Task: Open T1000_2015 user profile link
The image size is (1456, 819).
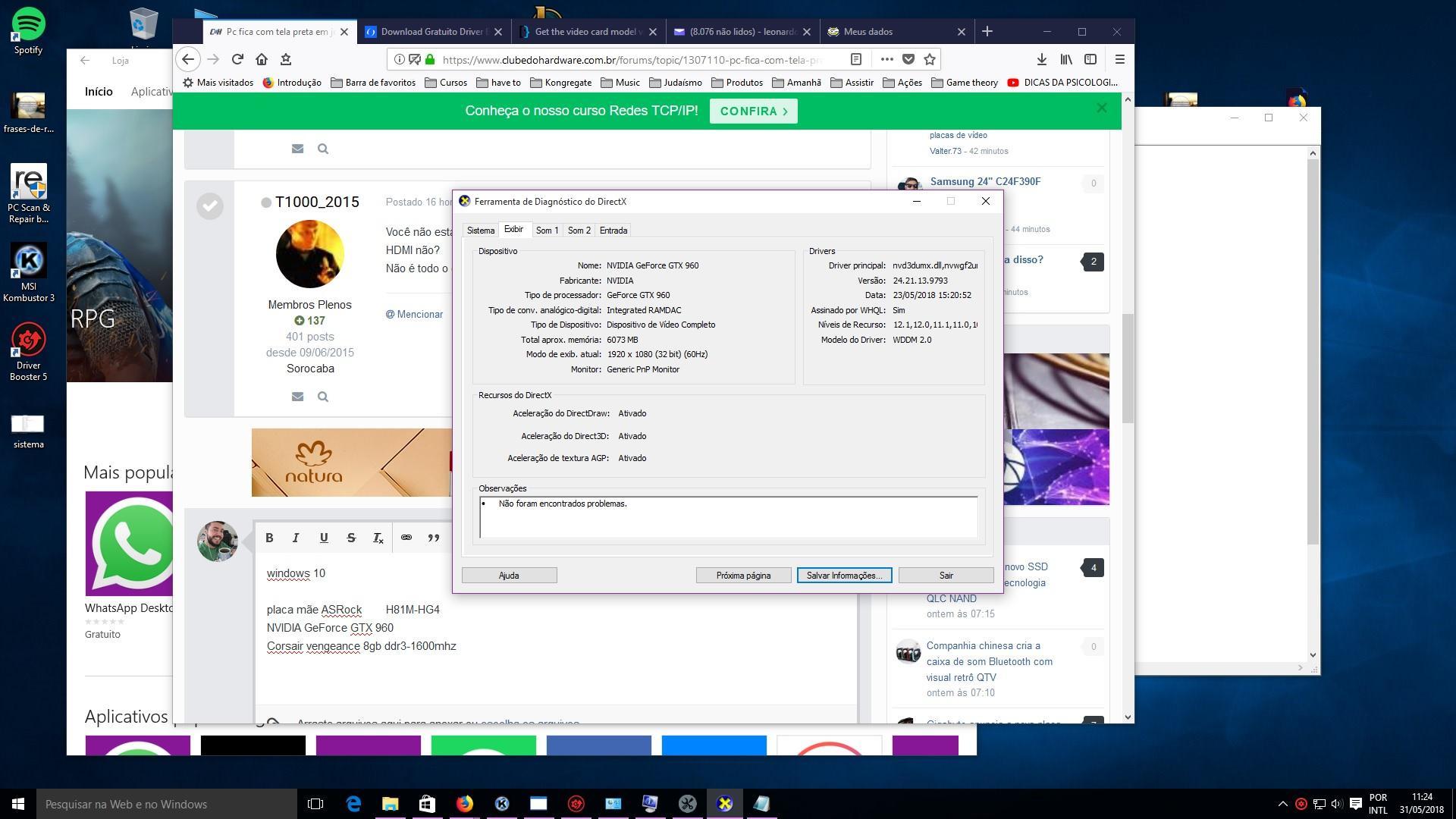Action: click(317, 202)
